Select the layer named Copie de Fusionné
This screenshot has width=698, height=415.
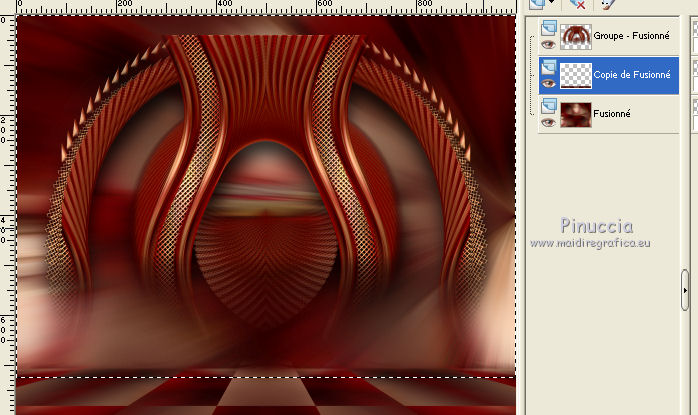(x=632, y=75)
